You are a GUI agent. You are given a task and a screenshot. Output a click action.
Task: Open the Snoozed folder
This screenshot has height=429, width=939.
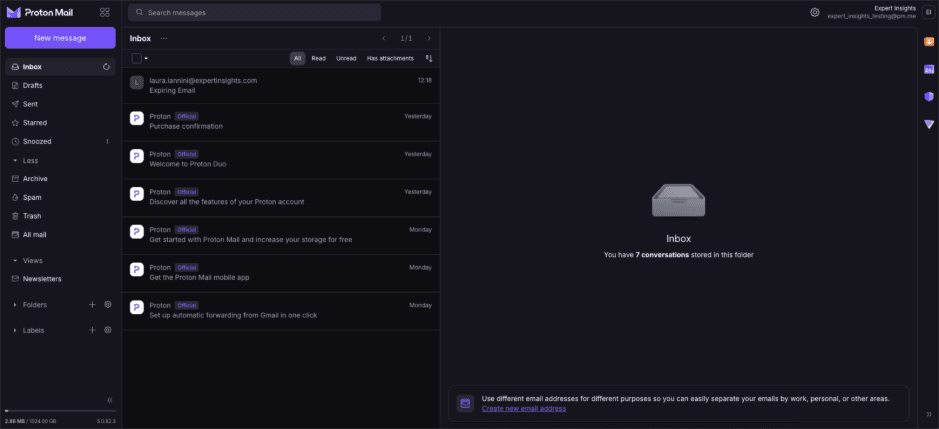(60, 141)
